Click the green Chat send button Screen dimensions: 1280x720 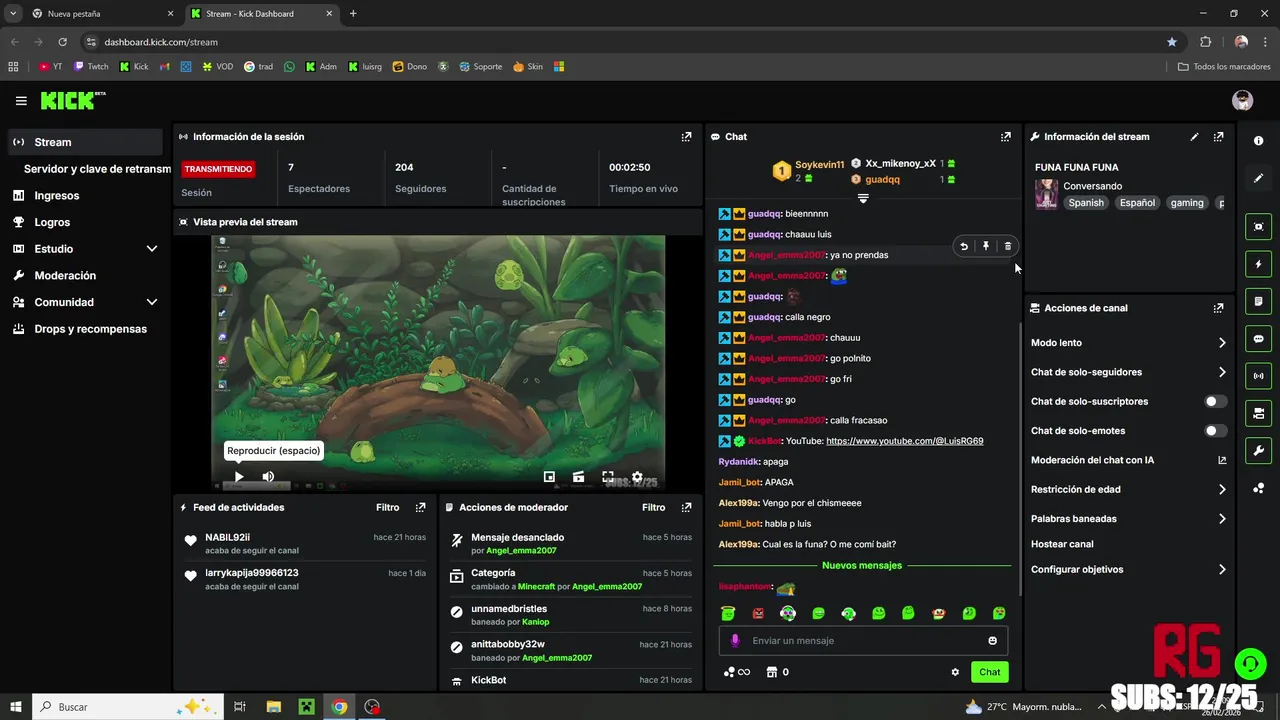[989, 672]
